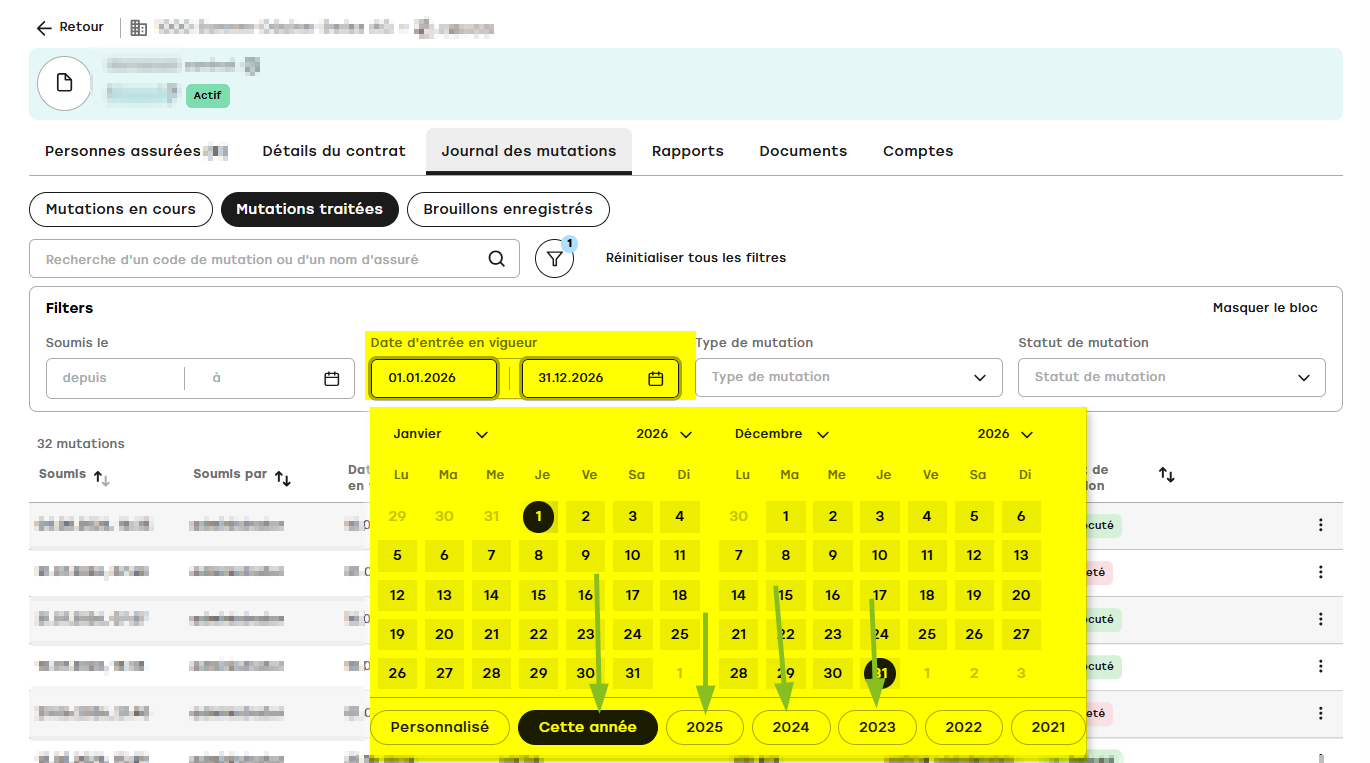Click the document icon in the header card
1370x763 pixels.
click(x=65, y=83)
